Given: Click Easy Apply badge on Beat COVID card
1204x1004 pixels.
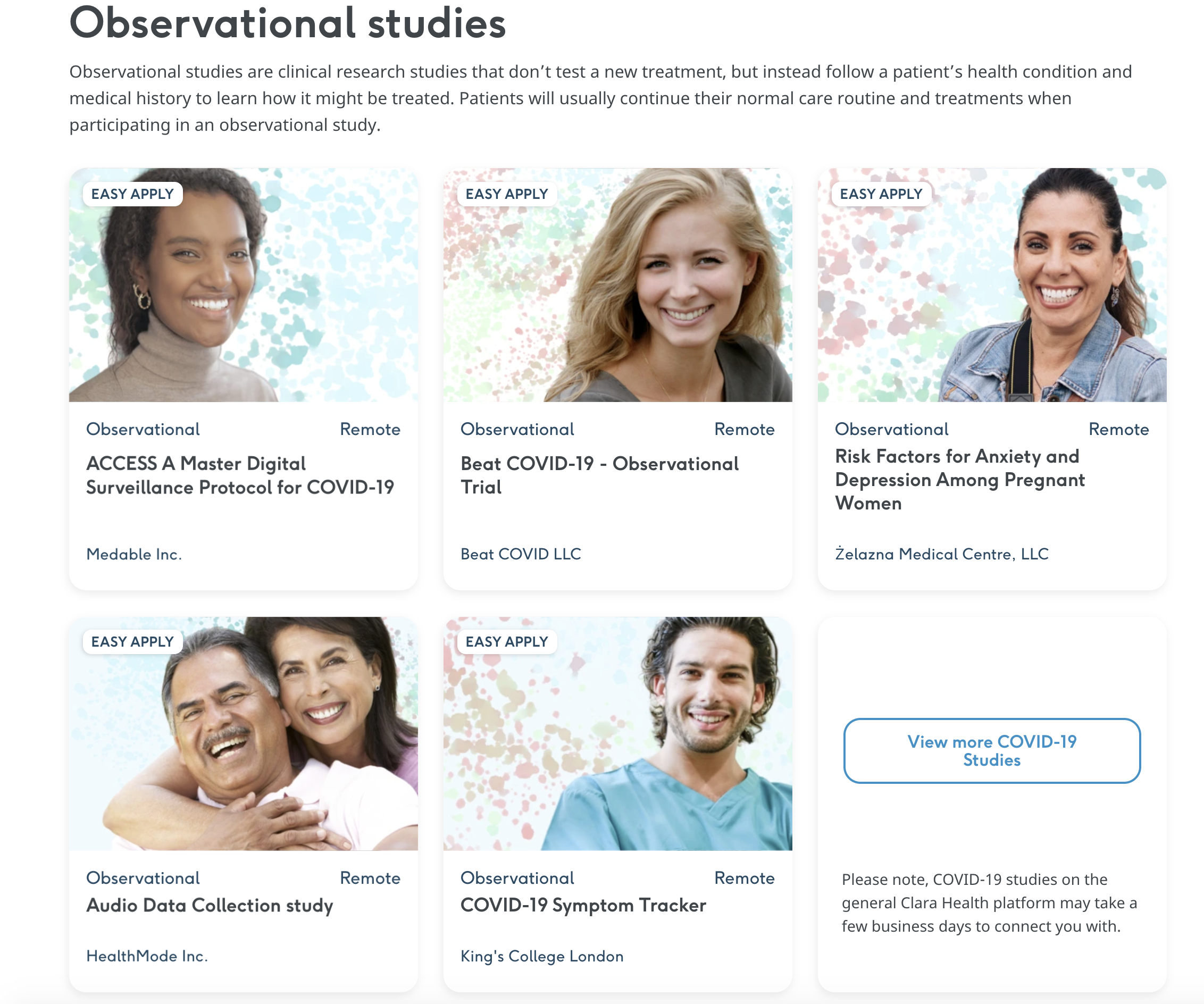Looking at the screenshot, I should pos(507,194).
